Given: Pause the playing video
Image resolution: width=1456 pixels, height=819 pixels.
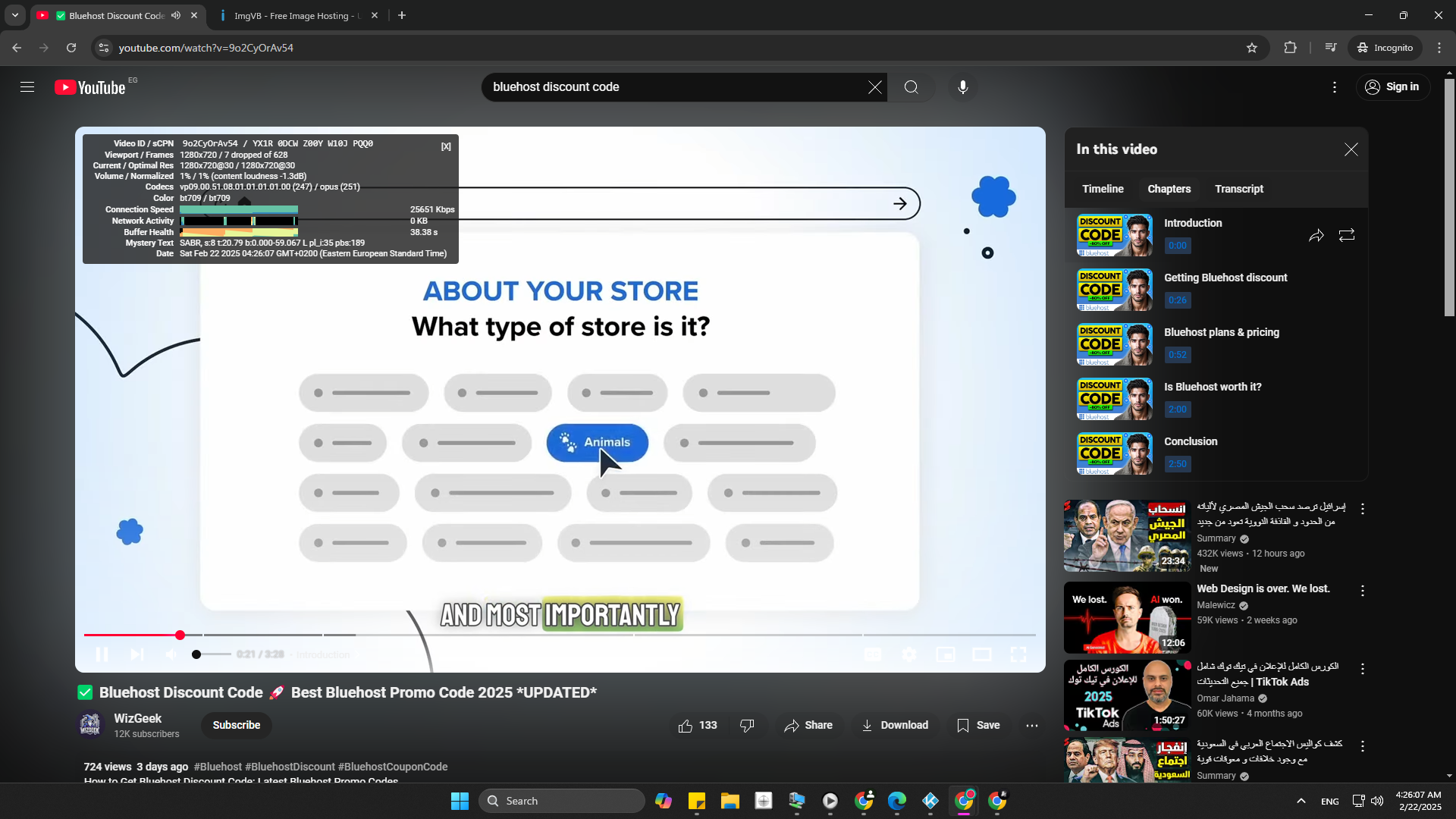Looking at the screenshot, I should point(102,654).
